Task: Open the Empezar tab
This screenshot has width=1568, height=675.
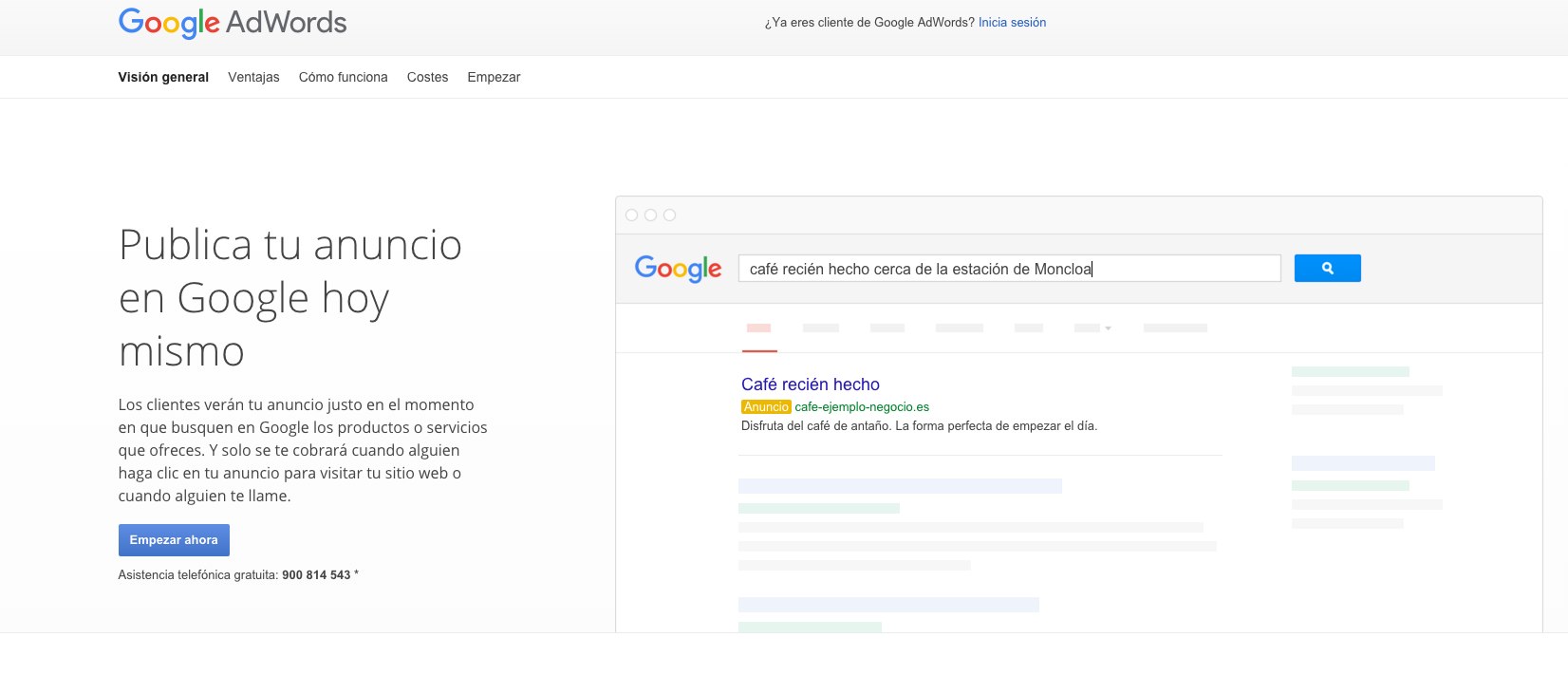Action: tap(494, 77)
